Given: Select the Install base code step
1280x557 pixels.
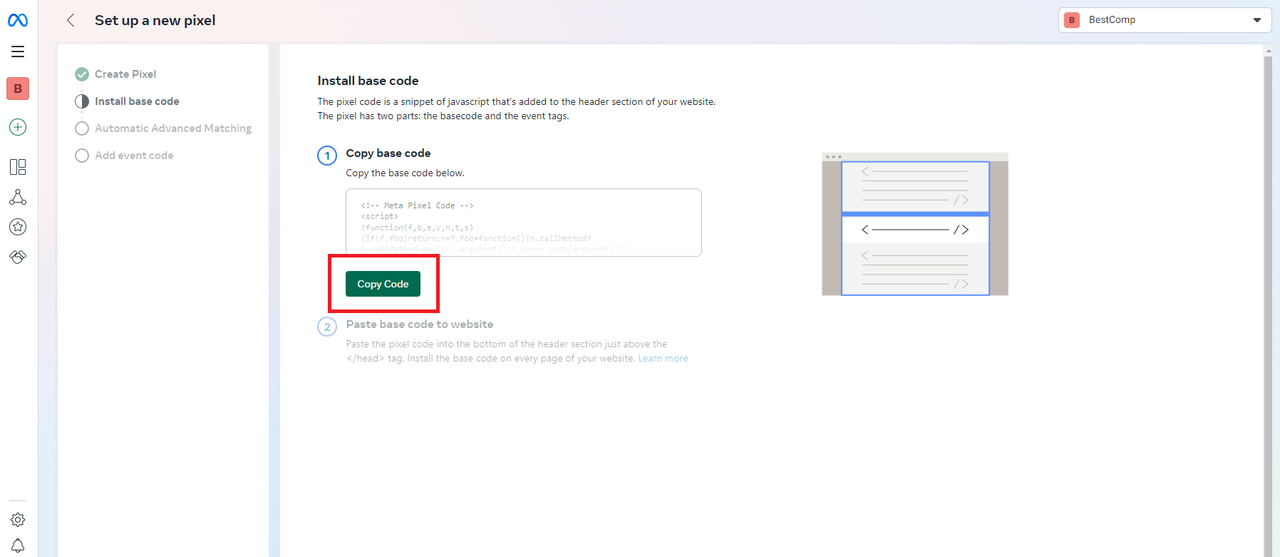Looking at the screenshot, I should click(x=137, y=101).
